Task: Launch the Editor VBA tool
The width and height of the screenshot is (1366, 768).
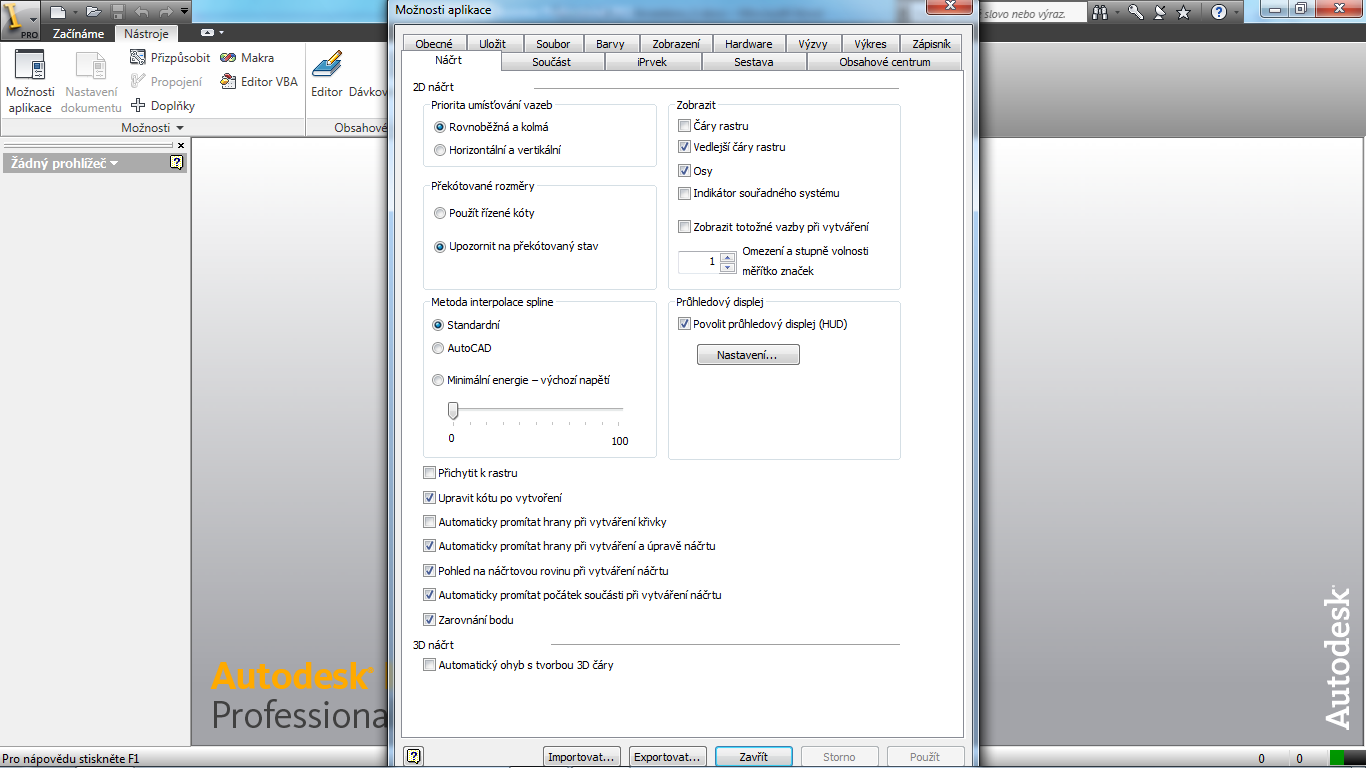Action: [x=259, y=82]
